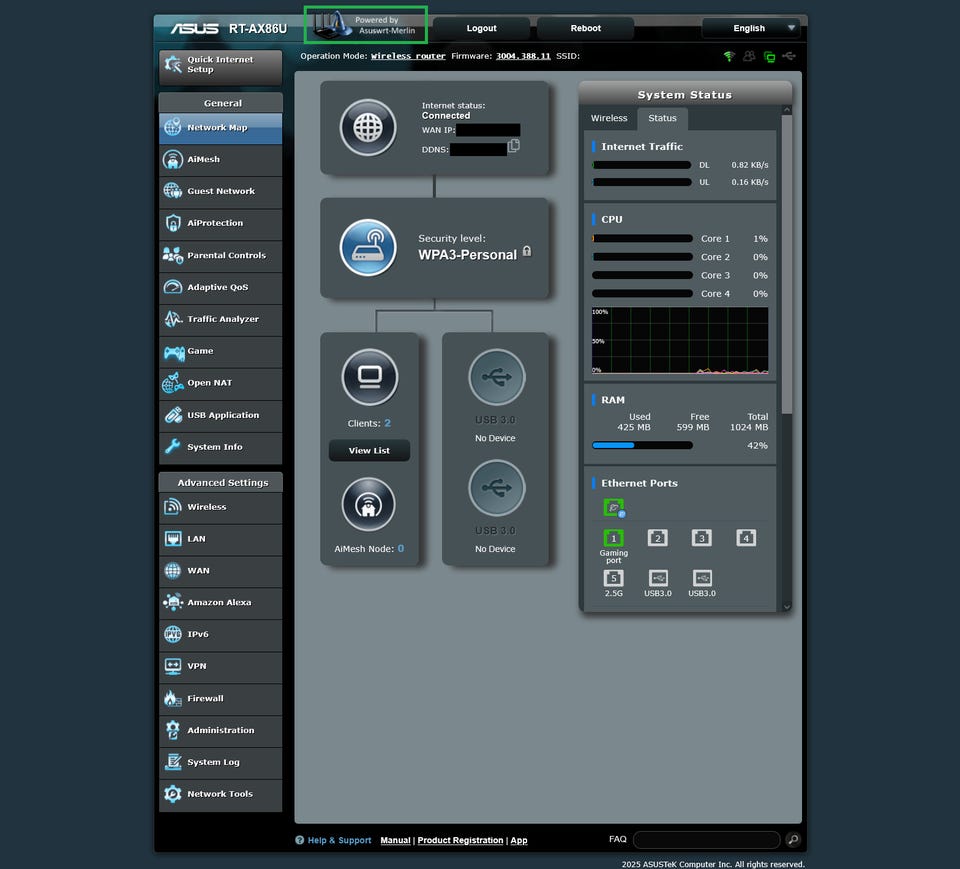Click the Internet status globe icon
The image size is (960, 869).
[x=368, y=127]
